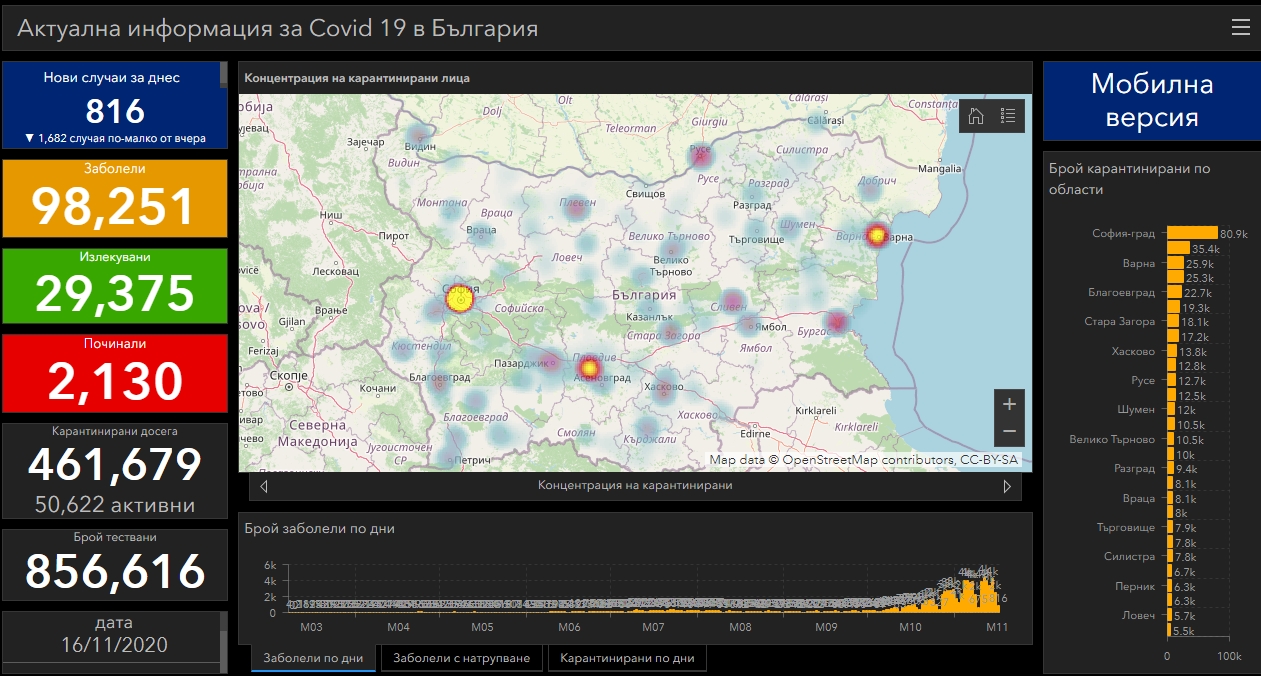Open the hamburger menu in the header

1240,27
